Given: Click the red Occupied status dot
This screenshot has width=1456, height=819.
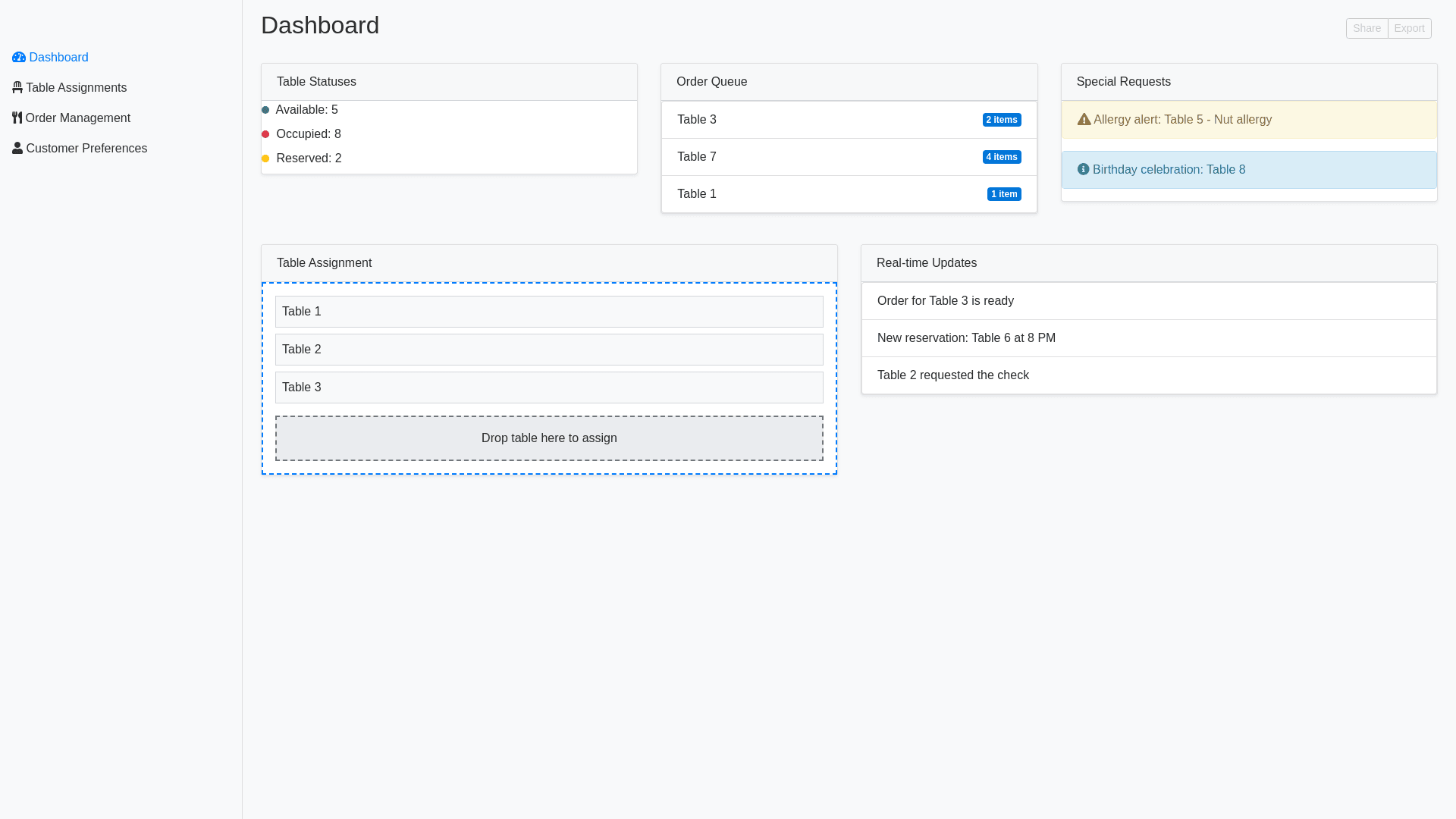Looking at the screenshot, I should coord(265,135).
